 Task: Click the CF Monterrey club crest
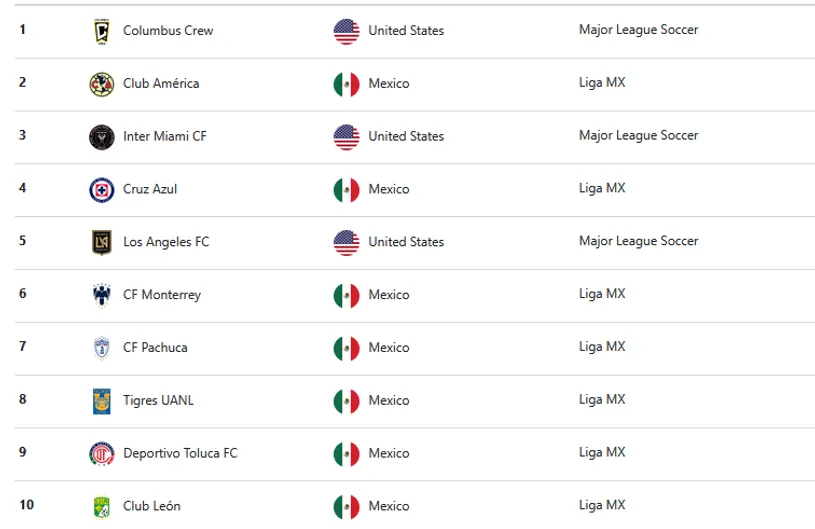(102, 295)
